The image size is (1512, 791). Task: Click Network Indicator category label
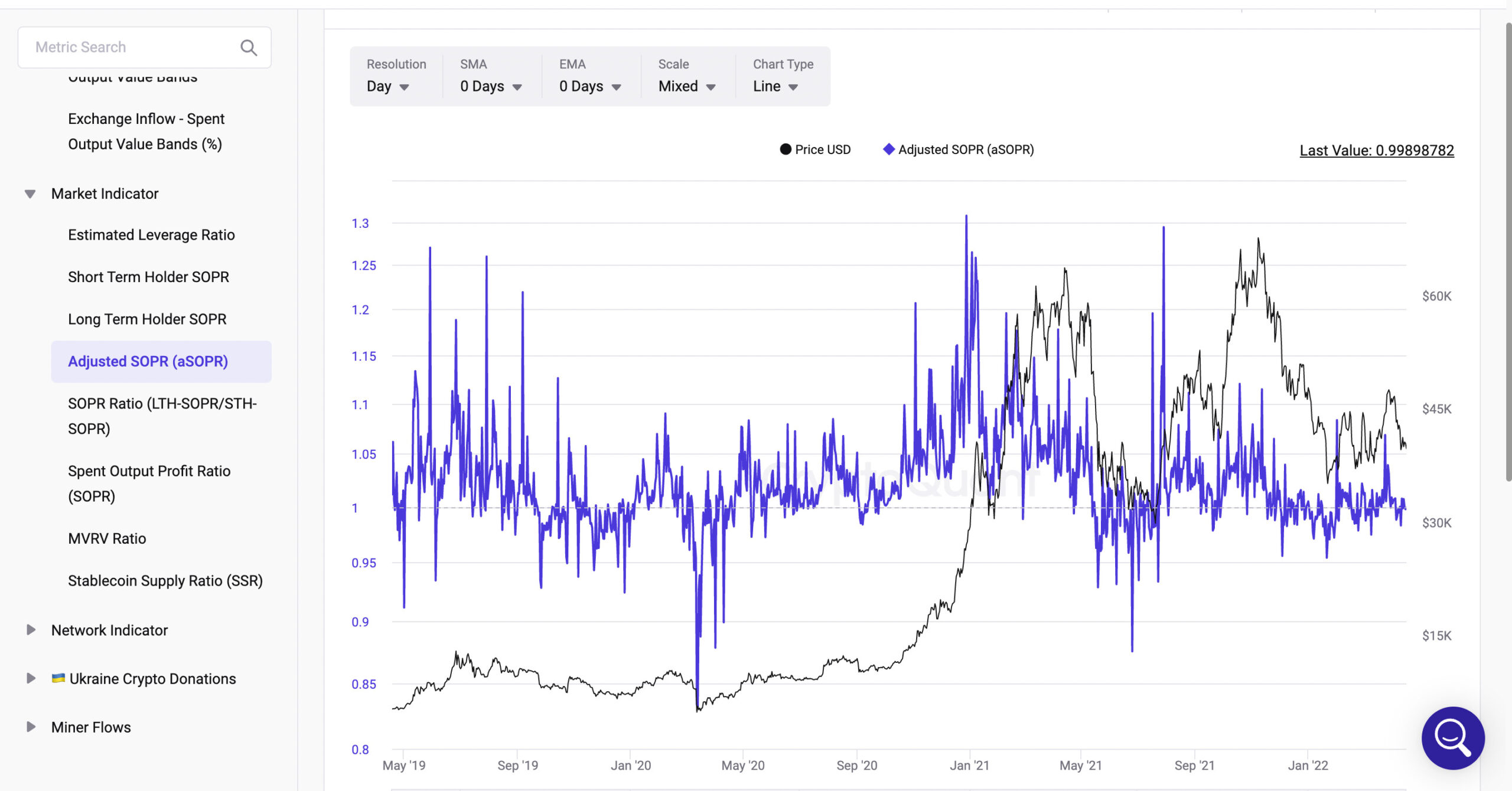pyautogui.click(x=109, y=630)
